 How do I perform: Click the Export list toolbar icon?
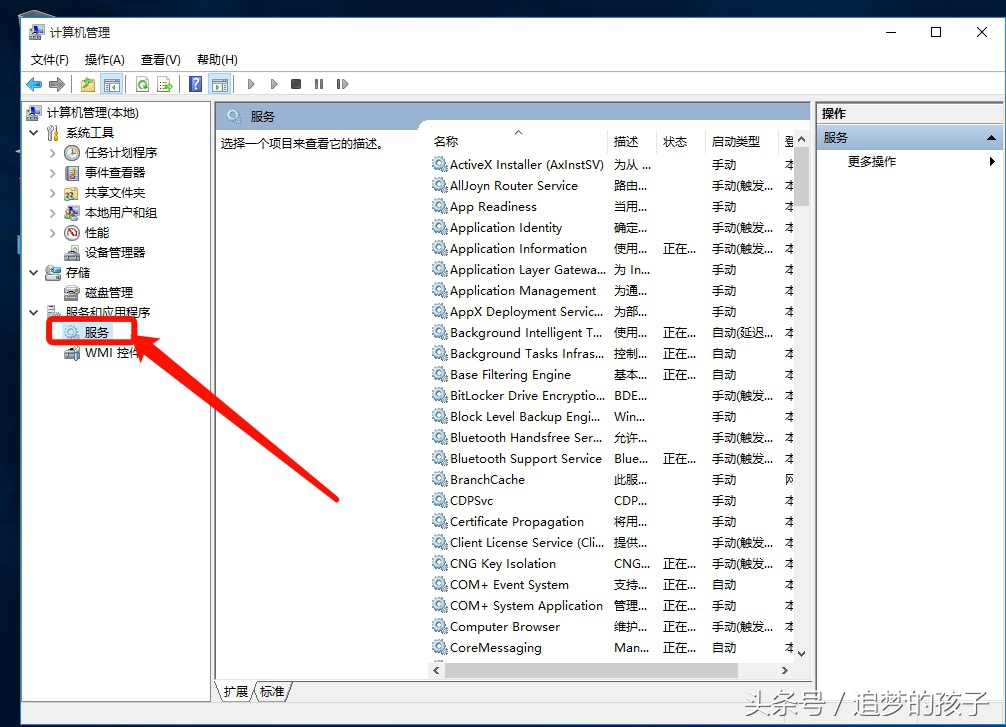[x=166, y=84]
